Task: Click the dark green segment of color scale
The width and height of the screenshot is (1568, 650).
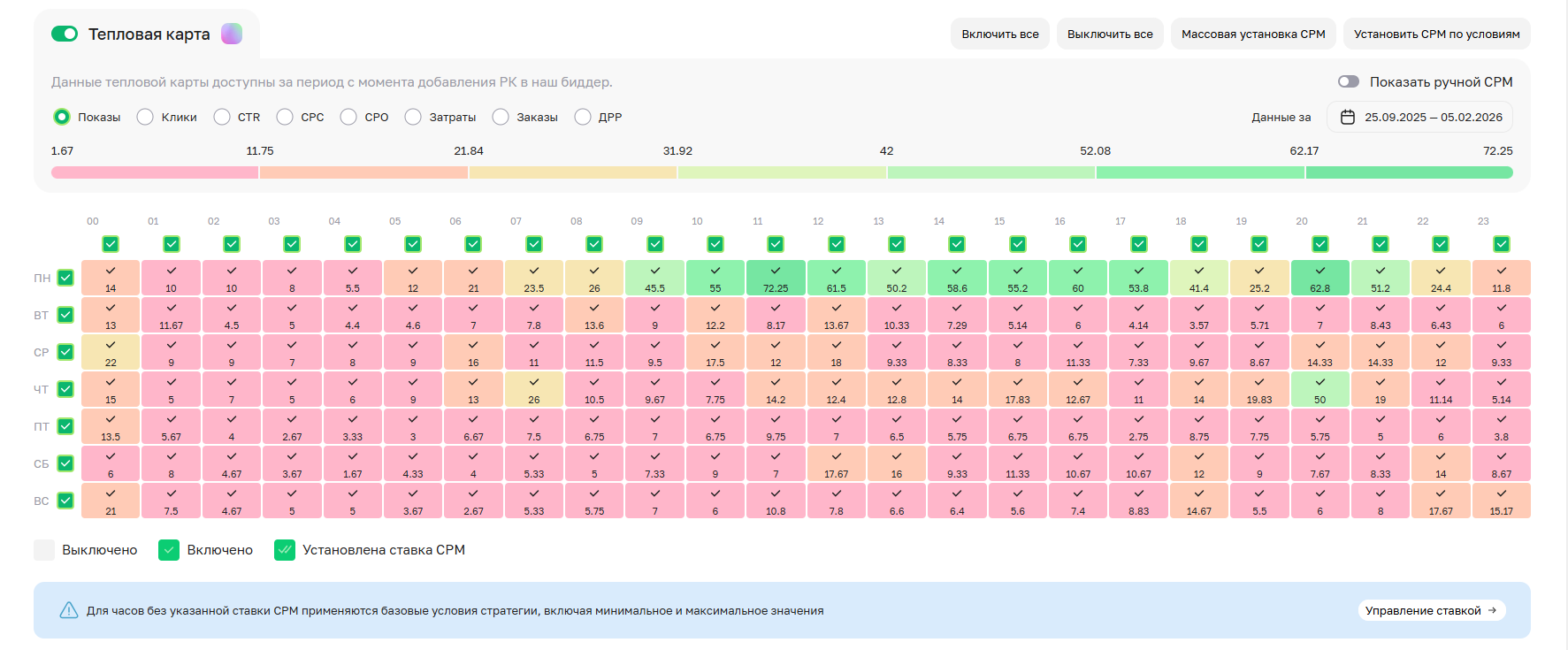Action: tap(1409, 172)
